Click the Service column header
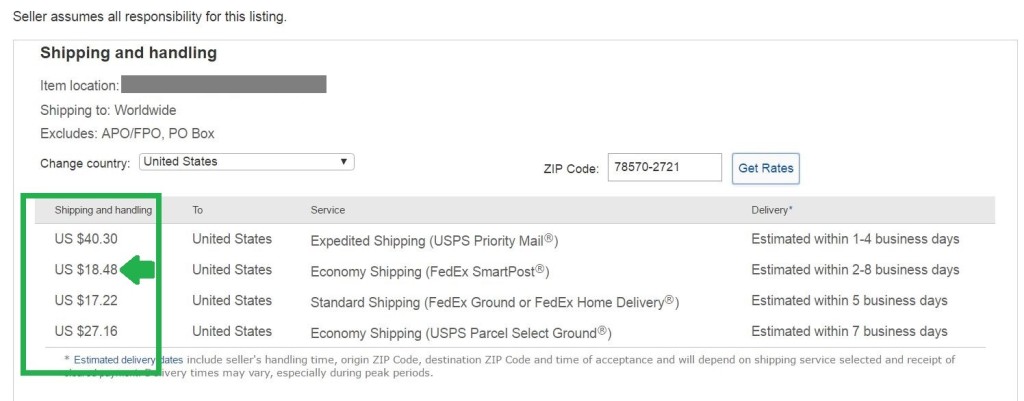 [x=328, y=210]
